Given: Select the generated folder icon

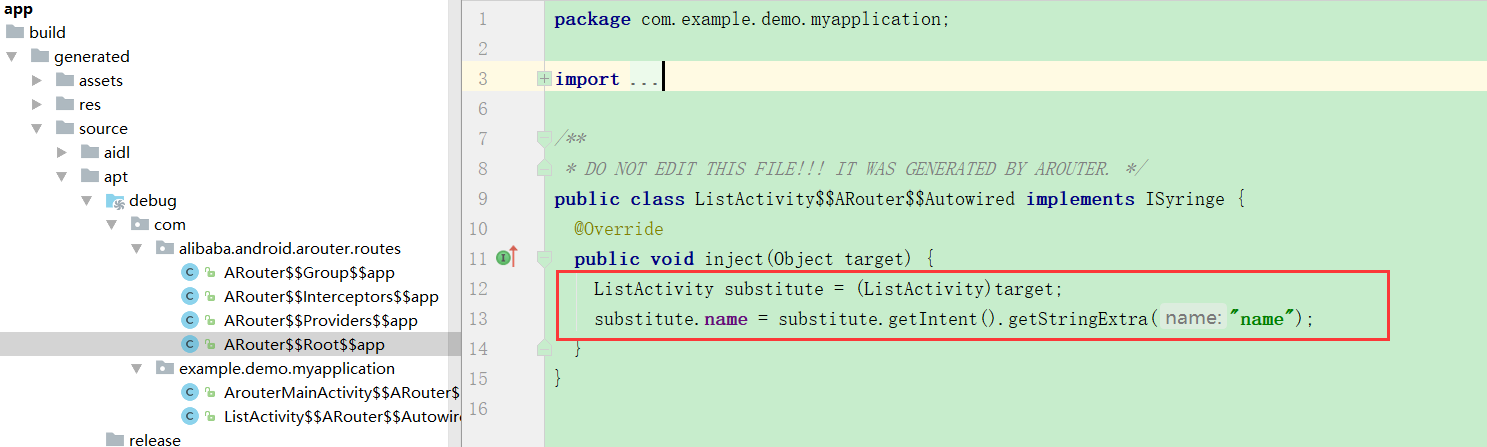Looking at the screenshot, I should (x=40, y=56).
